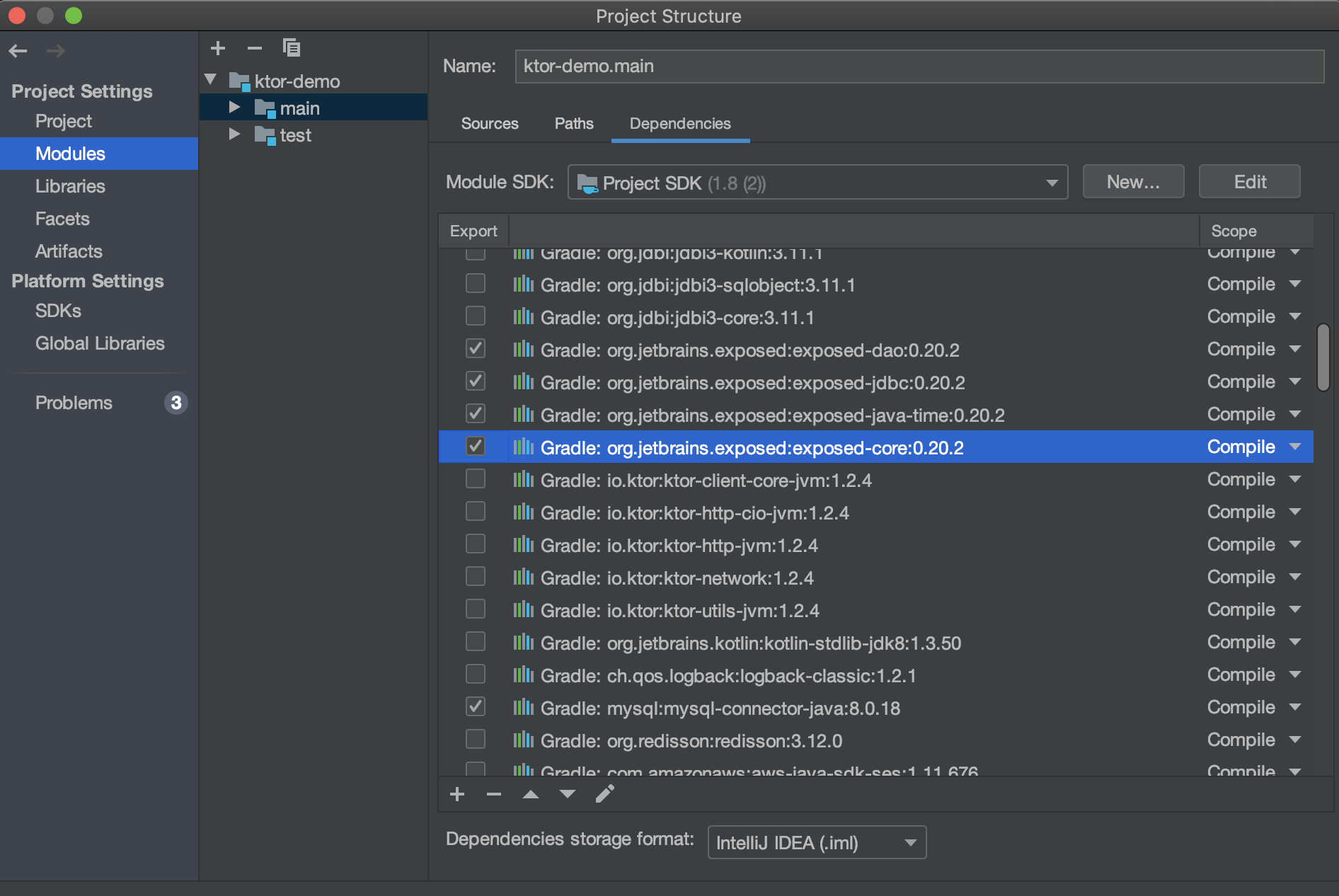The width and height of the screenshot is (1339, 896).
Task: Uncheck Export for exposed-dao:0.20.2
Action: [x=475, y=348]
